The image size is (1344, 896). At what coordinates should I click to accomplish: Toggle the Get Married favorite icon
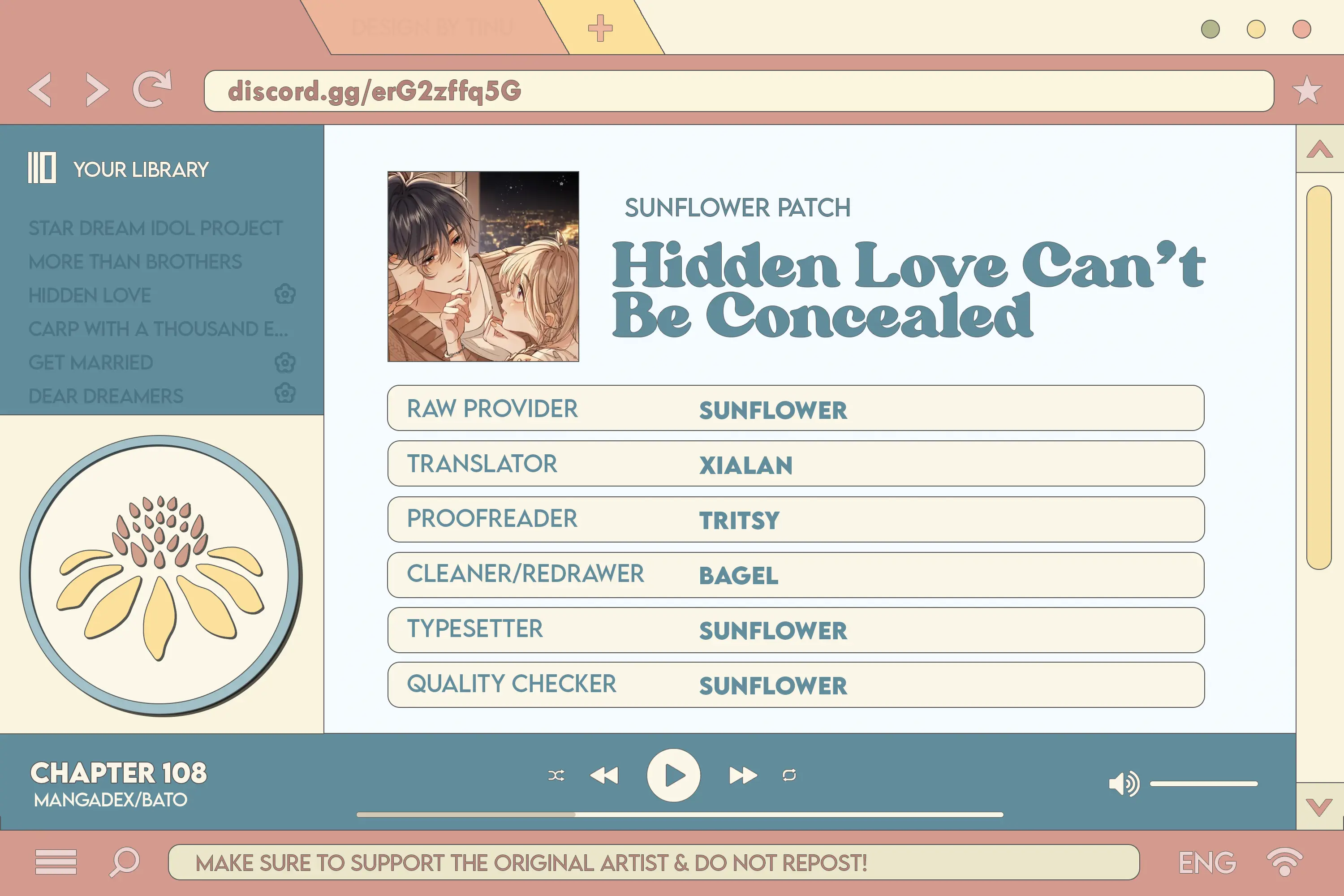click(284, 362)
